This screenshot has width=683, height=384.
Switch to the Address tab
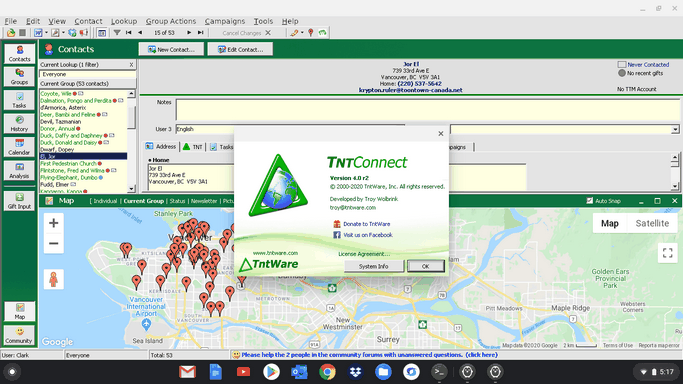tap(161, 147)
